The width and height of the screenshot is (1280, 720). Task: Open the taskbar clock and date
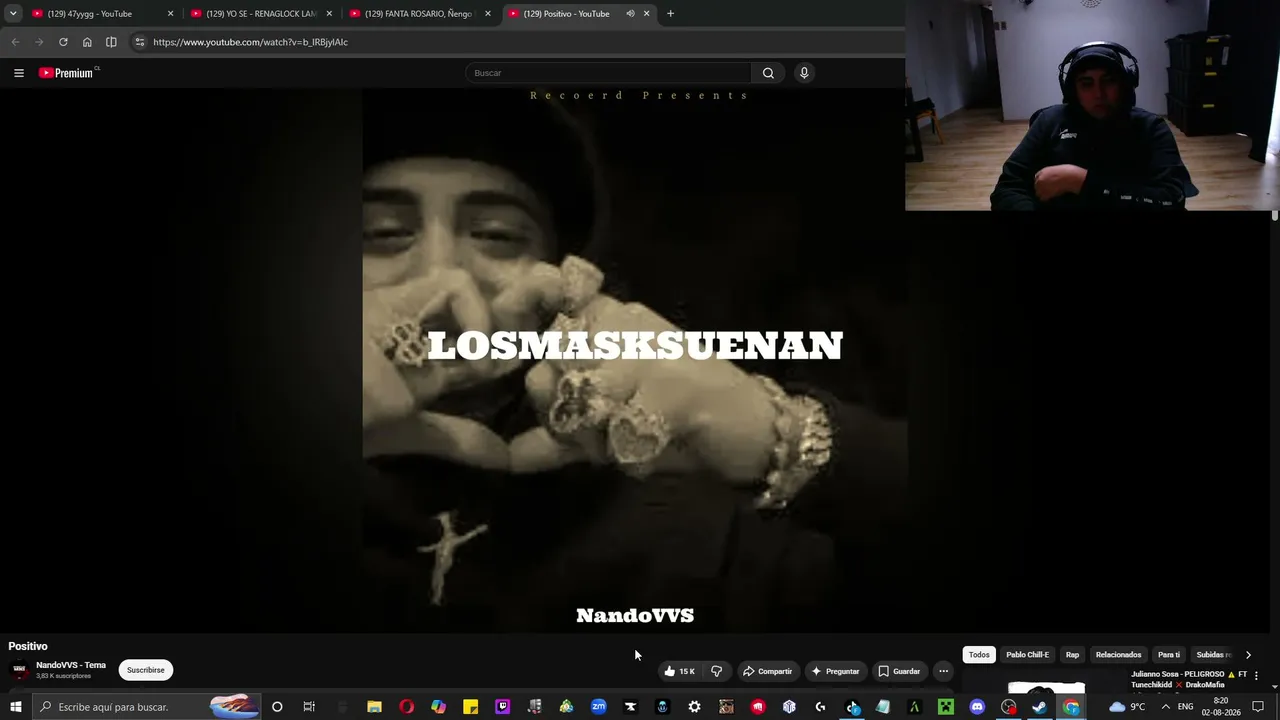(x=1221, y=707)
